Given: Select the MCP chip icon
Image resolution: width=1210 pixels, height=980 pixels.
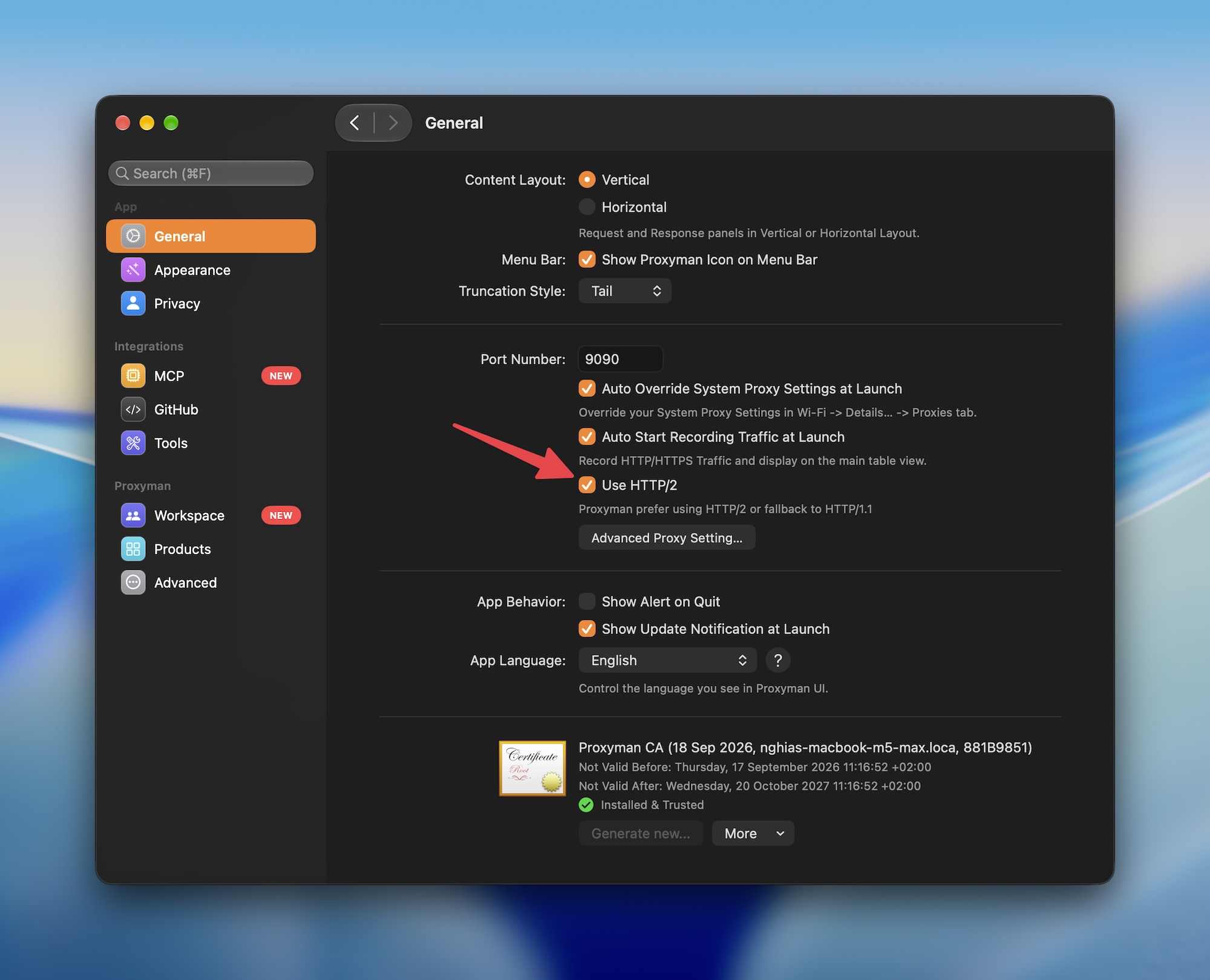Looking at the screenshot, I should pos(133,376).
